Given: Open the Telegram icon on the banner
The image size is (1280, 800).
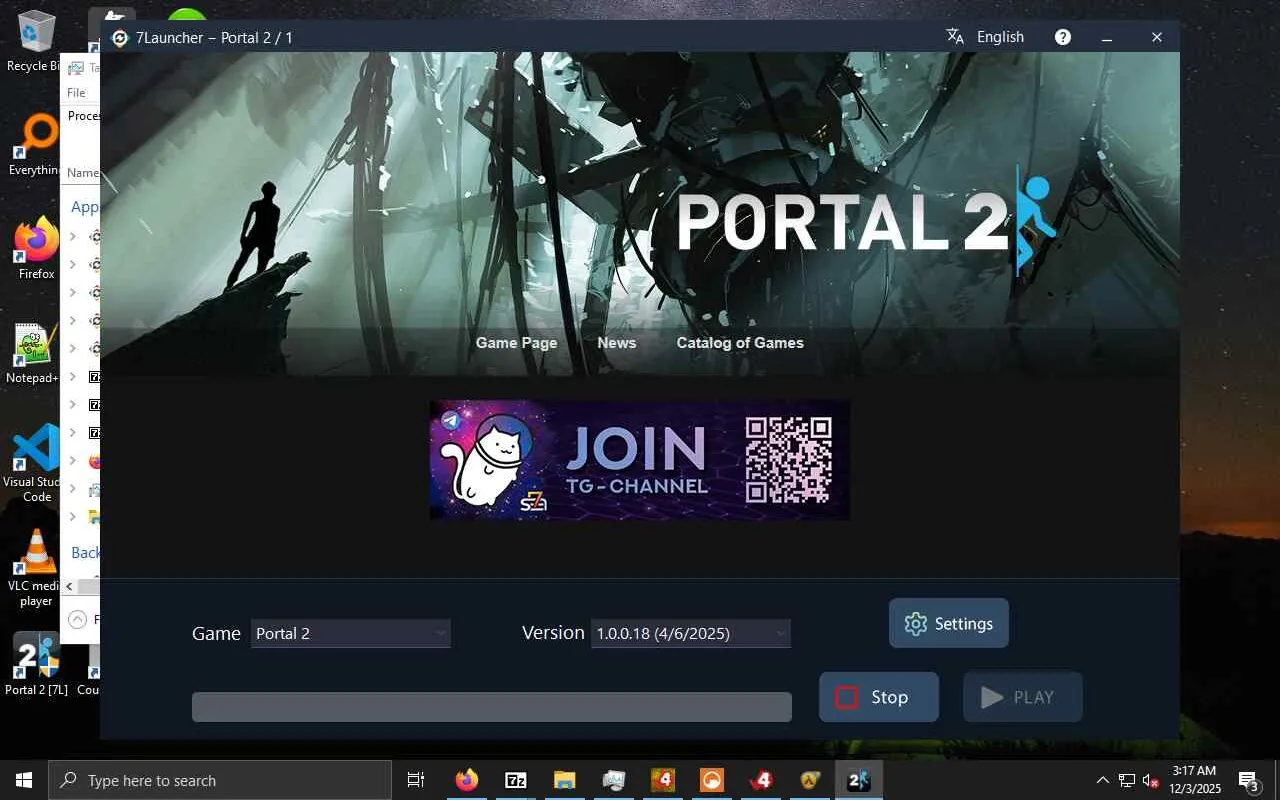Looking at the screenshot, I should (451, 420).
